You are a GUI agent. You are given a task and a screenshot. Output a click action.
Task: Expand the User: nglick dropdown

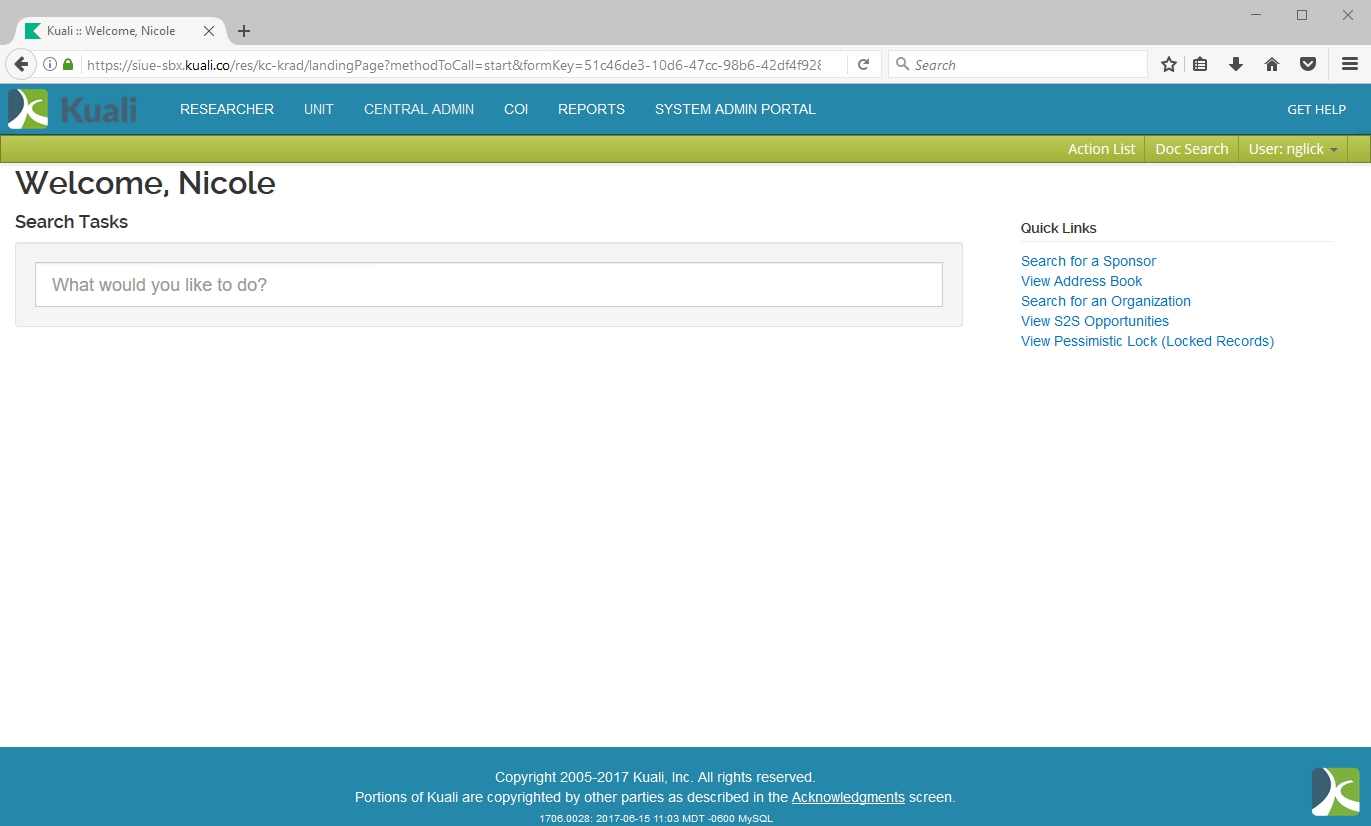1292,149
